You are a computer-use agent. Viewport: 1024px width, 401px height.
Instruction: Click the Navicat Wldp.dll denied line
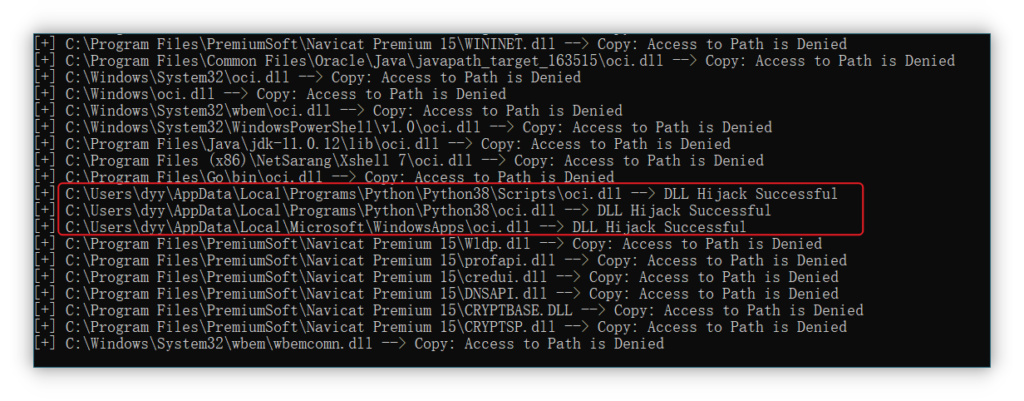coord(430,244)
